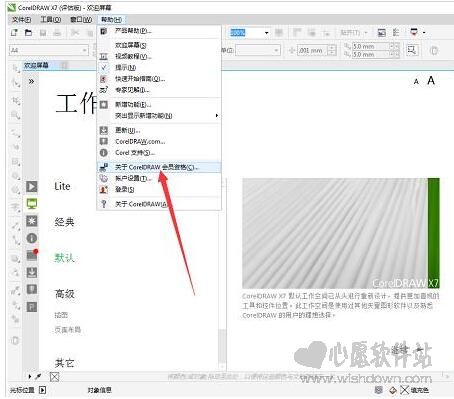The image size is (454, 399).
Task: Click 关于 CorelDRAW 会员资格 entry
Action: (x=159, y=167)
